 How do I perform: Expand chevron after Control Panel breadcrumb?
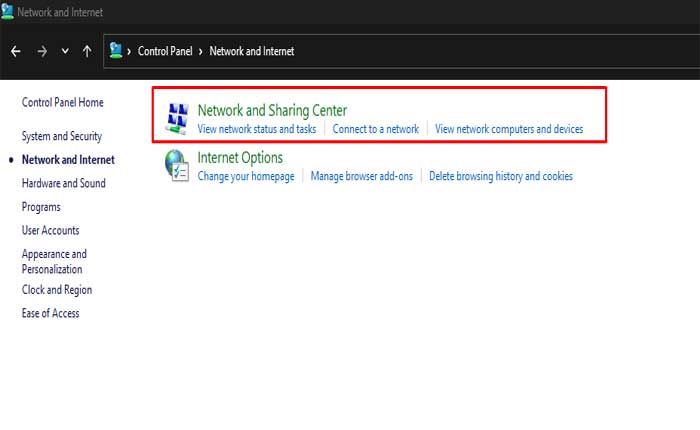pos(203,51)
